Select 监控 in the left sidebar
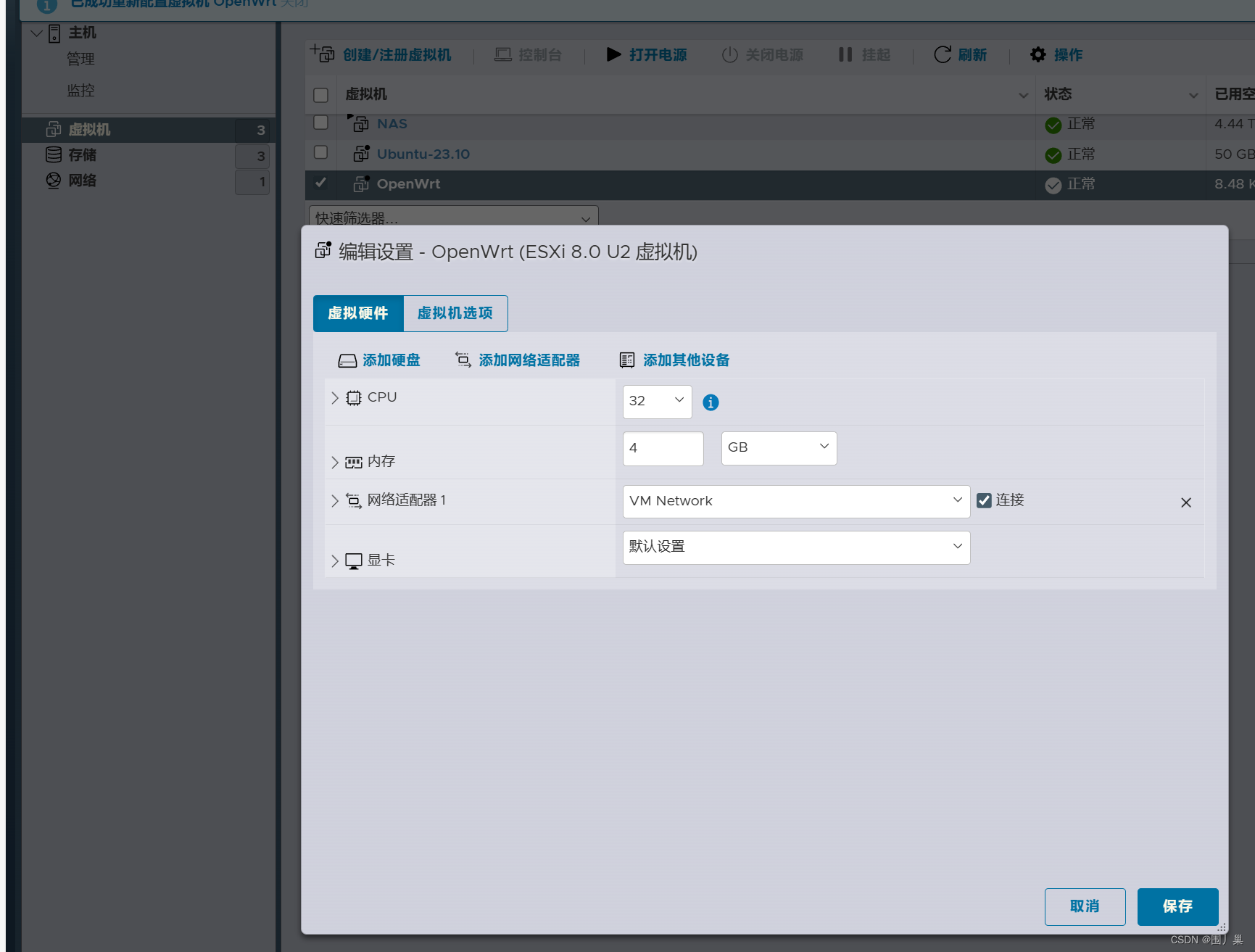This screenshot has height=952, width=1255. coord(80,91)
